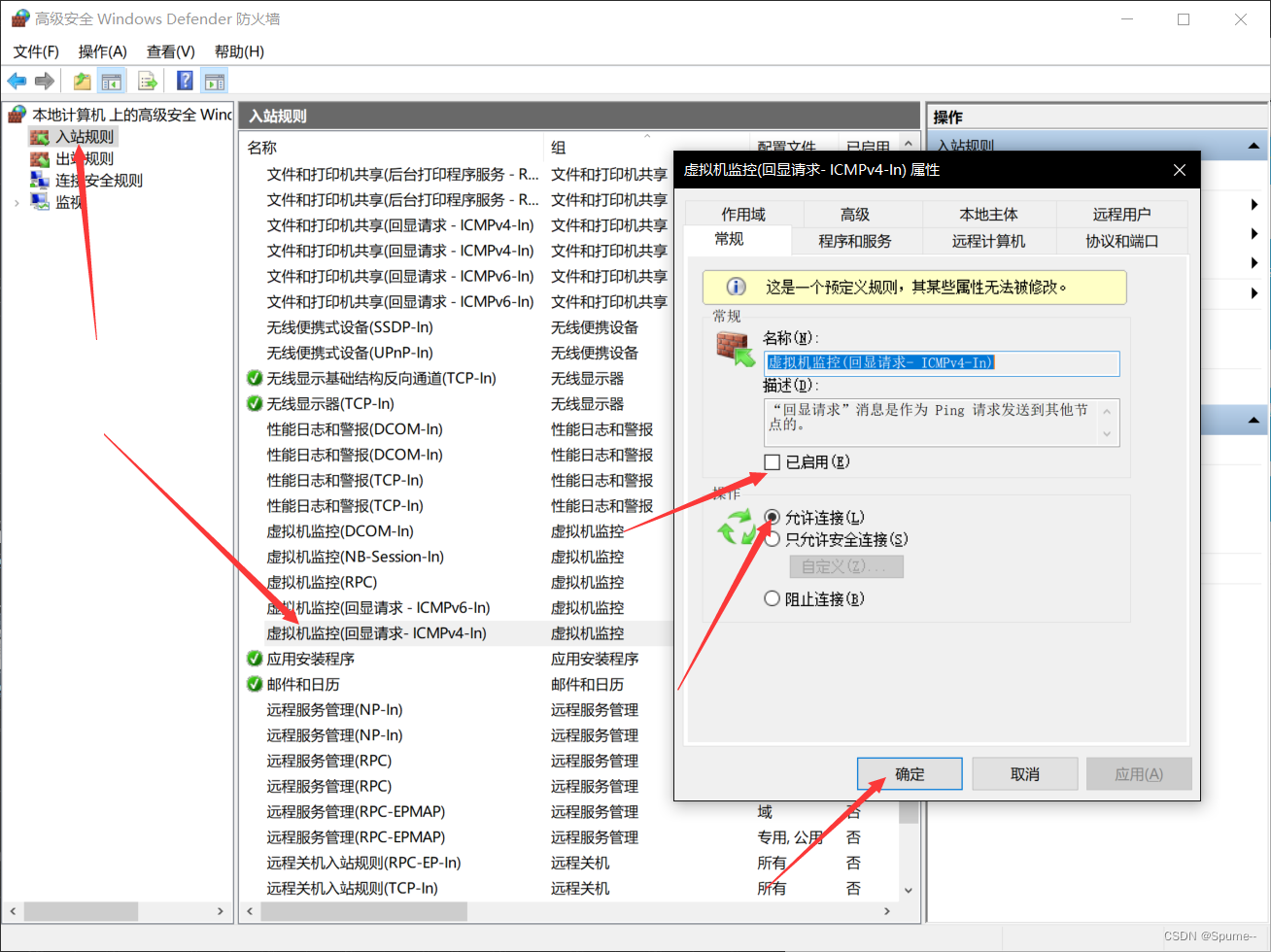Screen dimensions: 1271x952
Task: Click the tree pane horizontal scrollbar thumb
Action: point(81,911)
